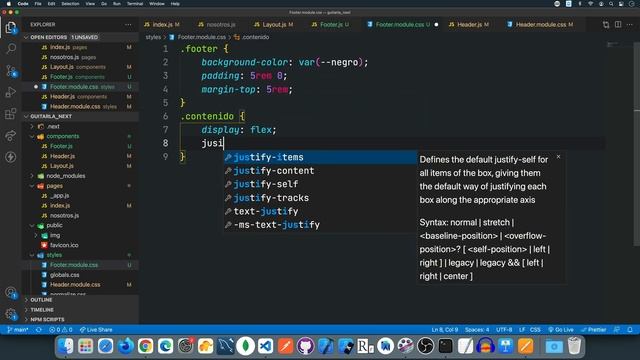The height and width of the screenshot is (360, 640).
Task: Collapse the styles folder
Action: click(x=81, y=255)
